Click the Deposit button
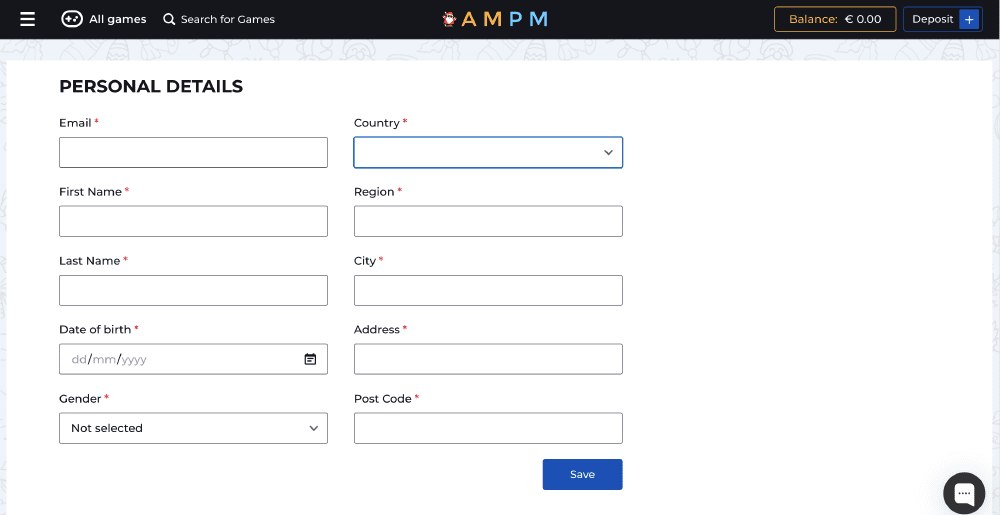This screenshot has height=515, width=1000. coord(942,19)
